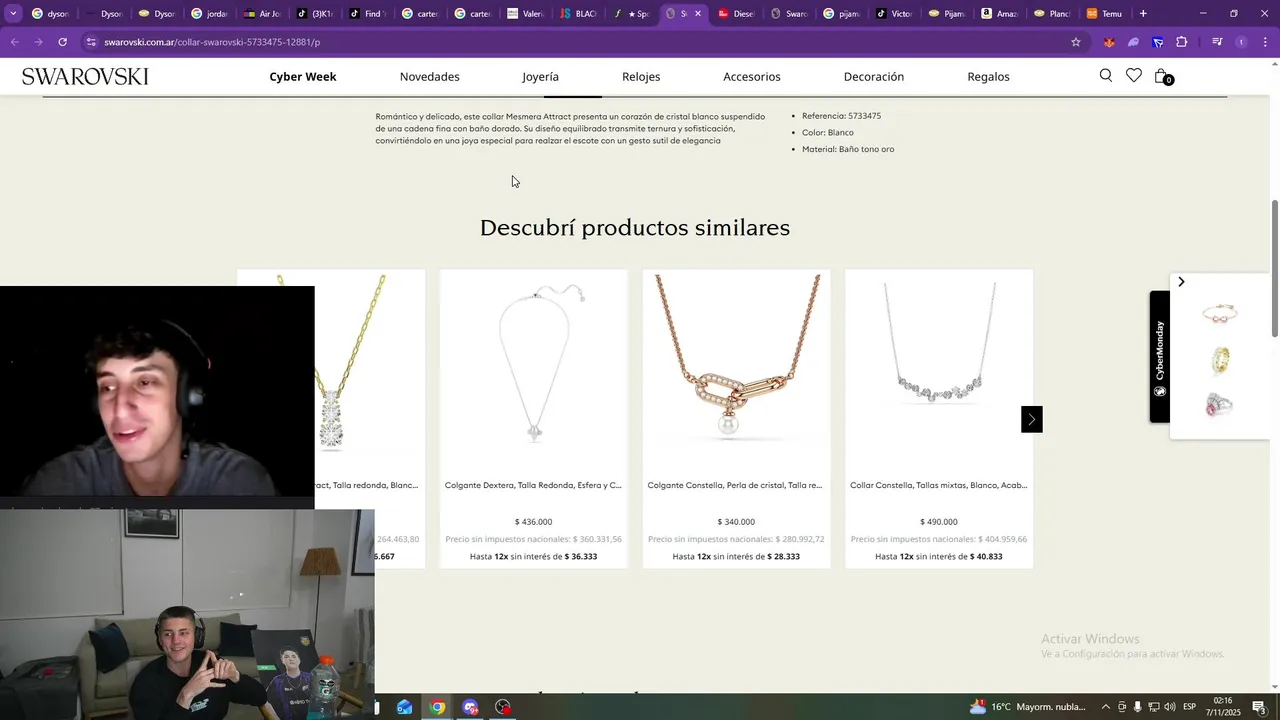Open the Relojes menu
Viewport: 1280px width, 720px height.
tap(641, 77)
